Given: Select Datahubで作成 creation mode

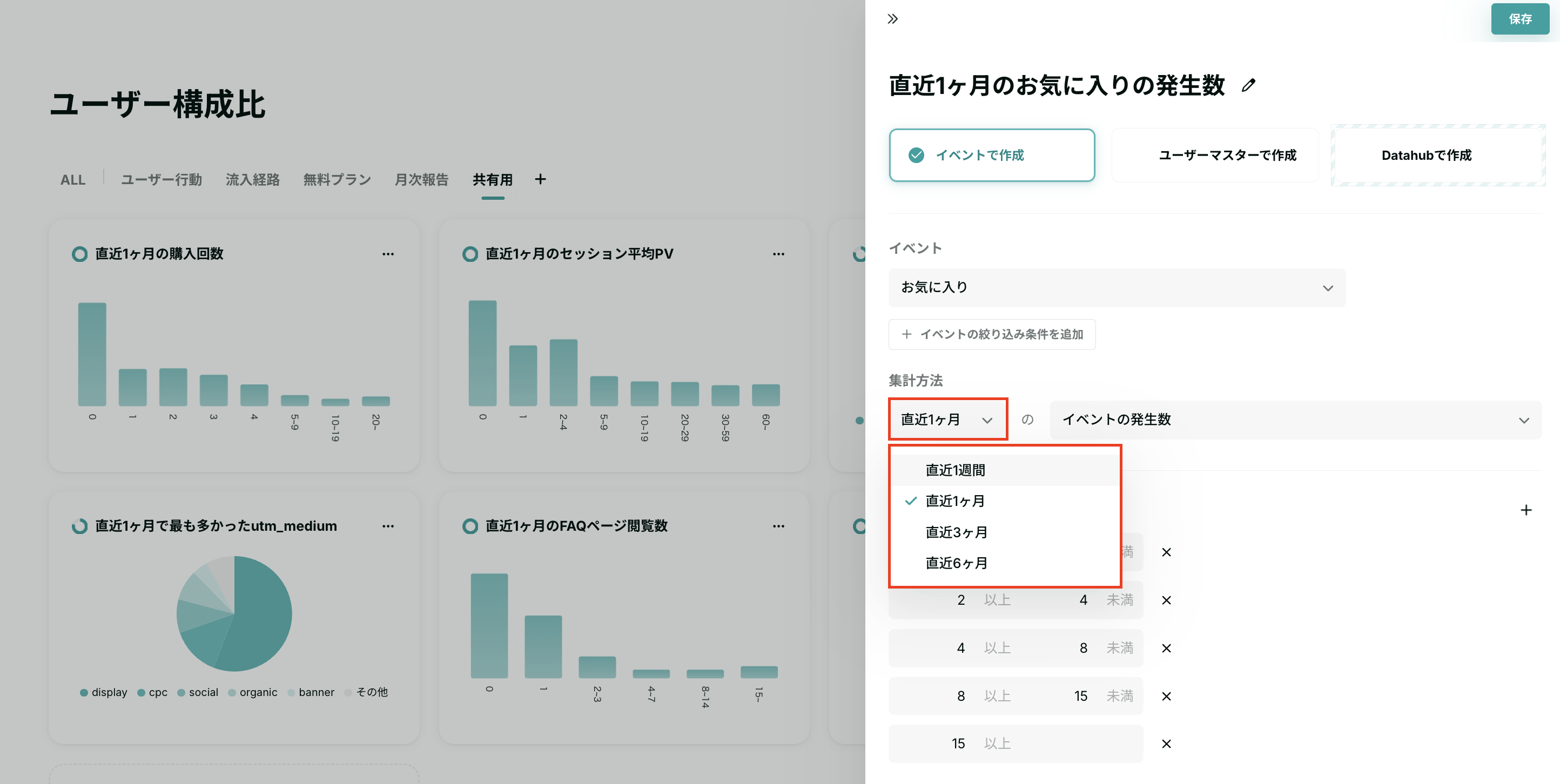Looking at the screenshot, I should (1438, 155).
